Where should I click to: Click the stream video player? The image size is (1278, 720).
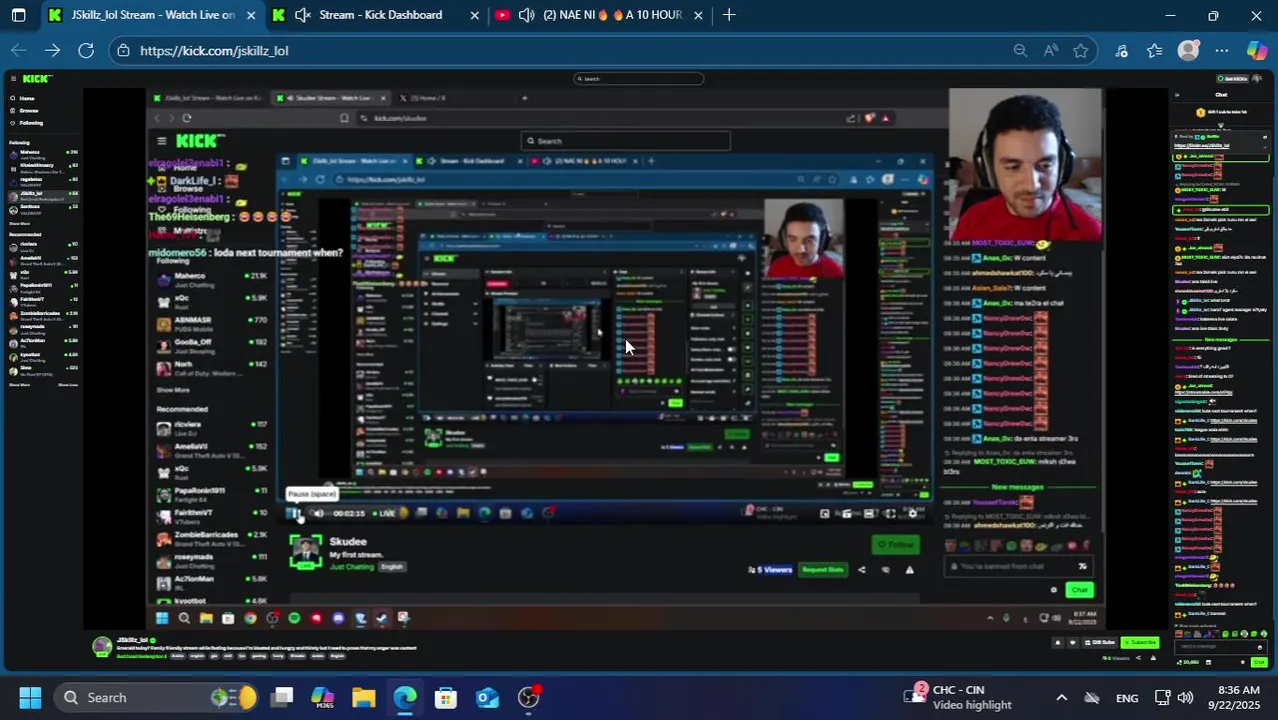tap(626, 360)
